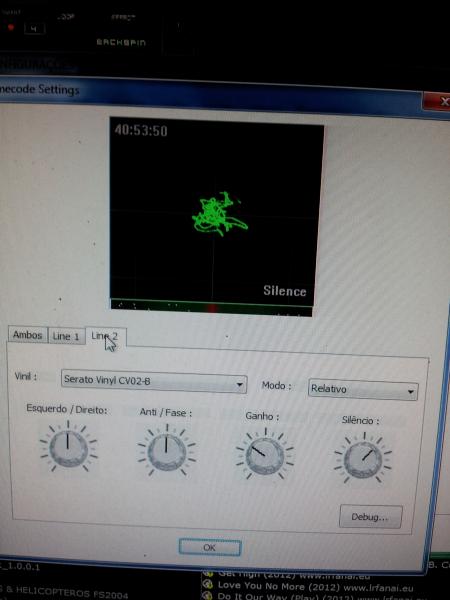Switch to the Ambos tab
The width and height of the screenshot is (450, 600).
pos(28,335)
